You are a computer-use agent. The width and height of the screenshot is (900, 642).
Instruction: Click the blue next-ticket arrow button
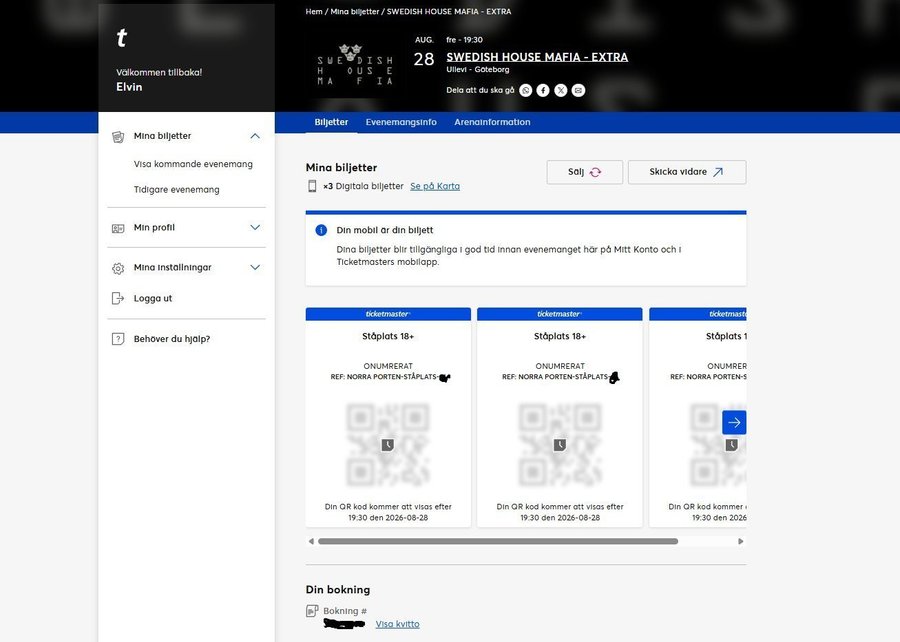tap(734, 422)
